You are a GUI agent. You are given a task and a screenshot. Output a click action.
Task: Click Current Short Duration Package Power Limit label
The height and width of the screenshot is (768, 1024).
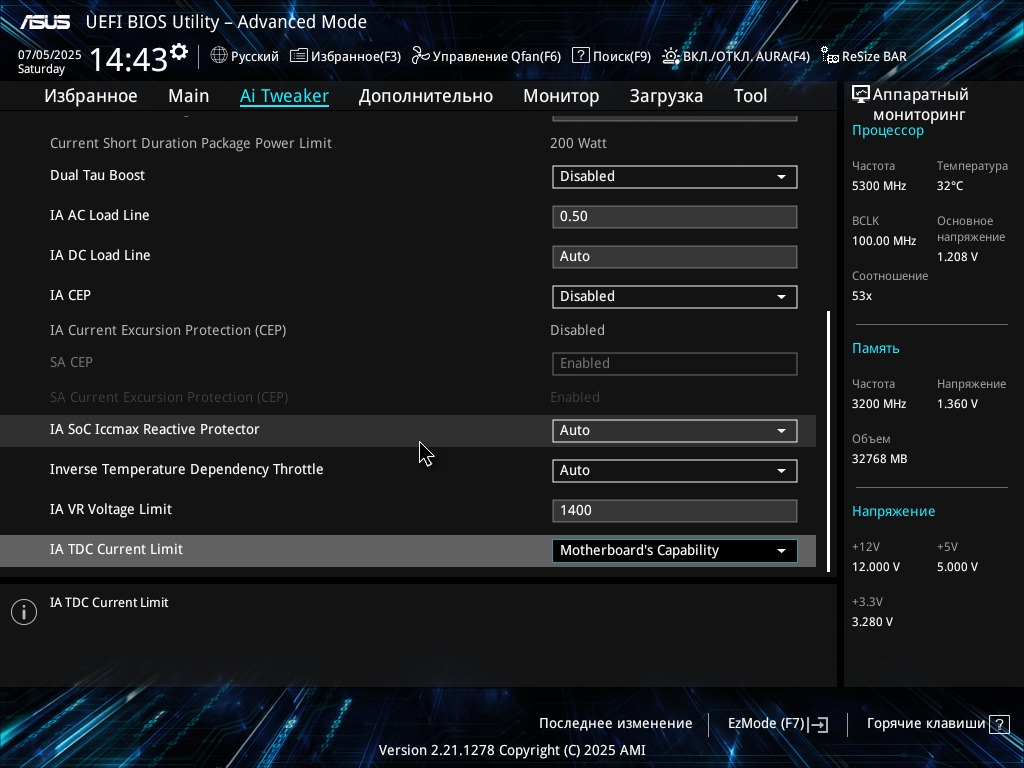pyautogui.click(x=191, y=143)
